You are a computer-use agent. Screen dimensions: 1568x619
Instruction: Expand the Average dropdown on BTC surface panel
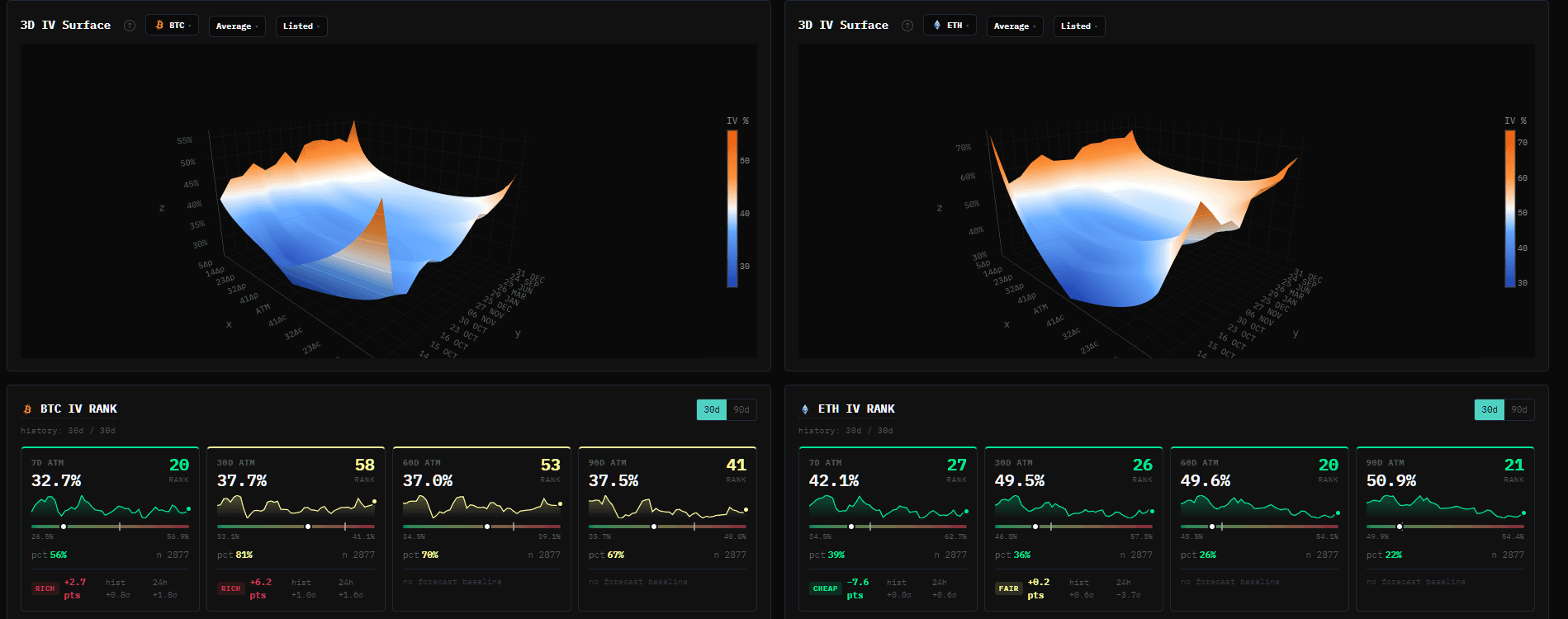[237, 26]
